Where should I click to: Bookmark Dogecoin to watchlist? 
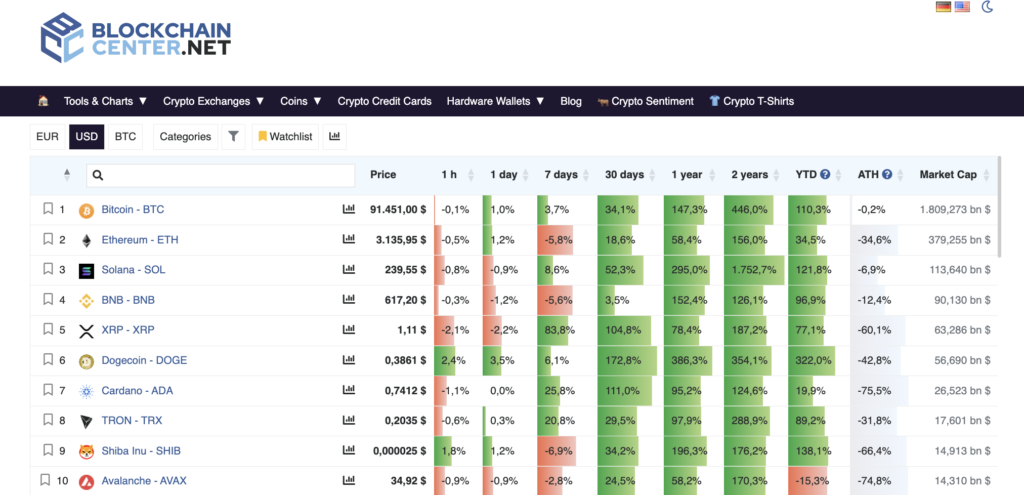[48, 360]
